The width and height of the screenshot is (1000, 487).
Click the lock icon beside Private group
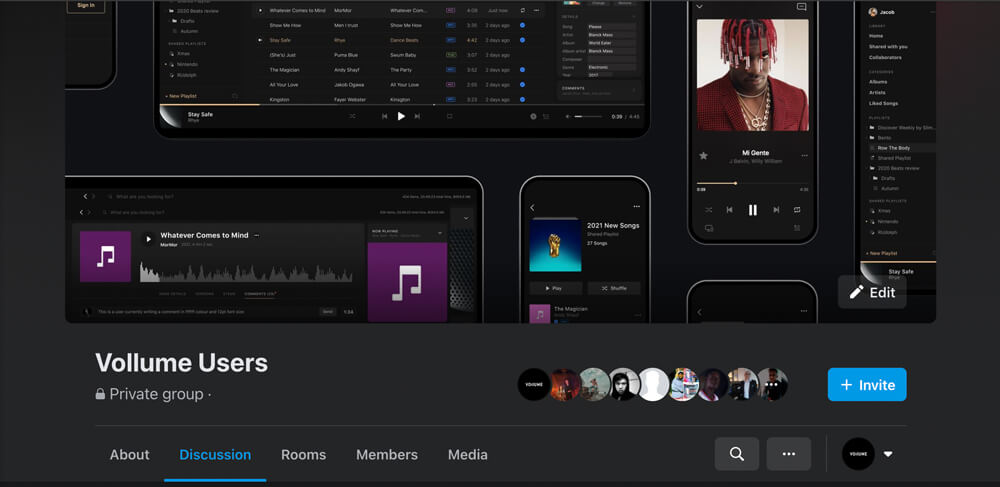point(100,394)
